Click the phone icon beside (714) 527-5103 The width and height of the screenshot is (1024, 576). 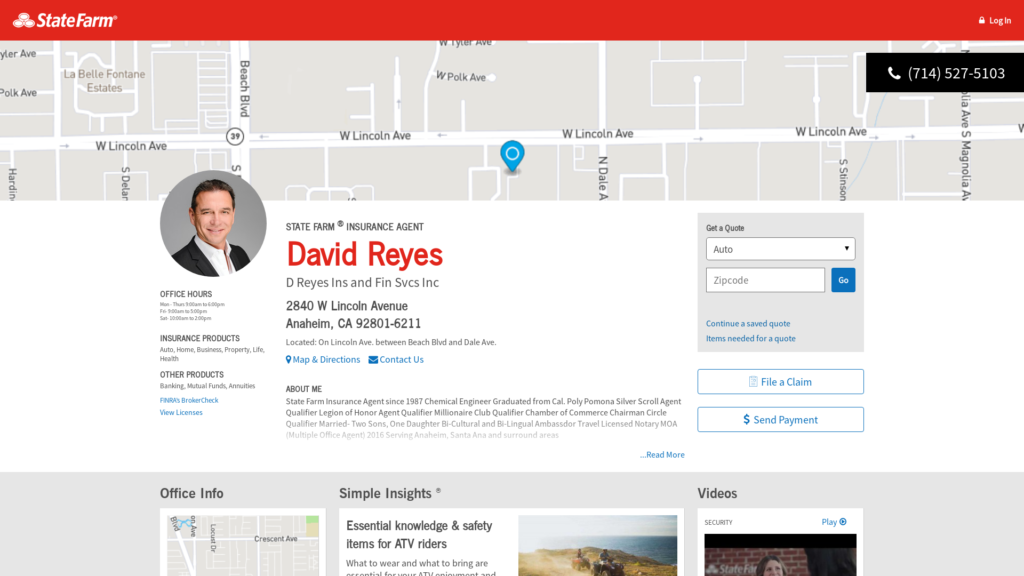[894, 73]
